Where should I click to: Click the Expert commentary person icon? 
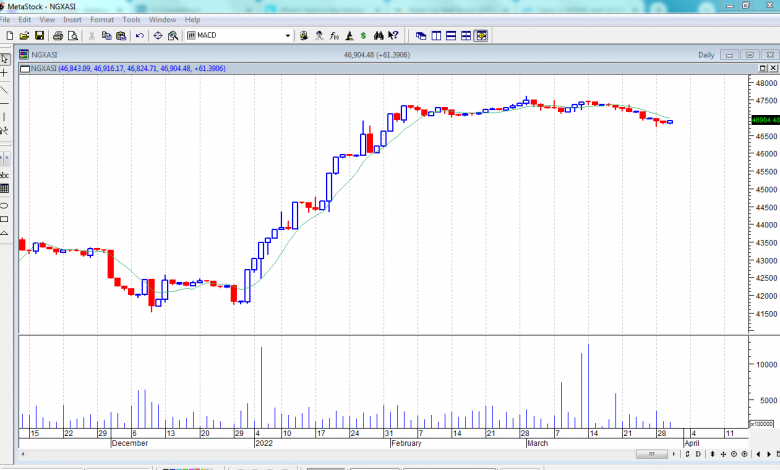(319, 35)
